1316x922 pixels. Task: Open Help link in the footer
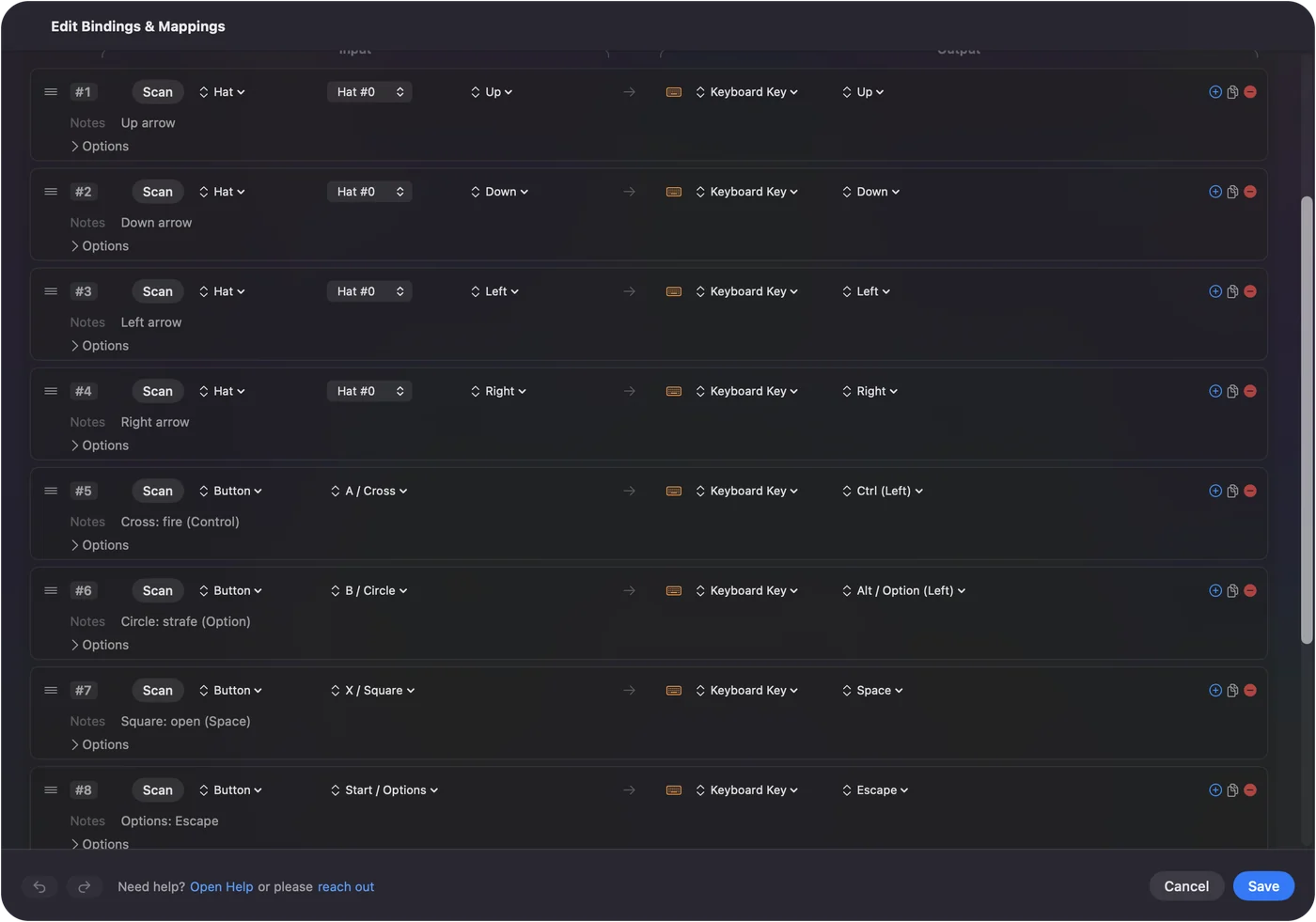[x=222, y=887]
